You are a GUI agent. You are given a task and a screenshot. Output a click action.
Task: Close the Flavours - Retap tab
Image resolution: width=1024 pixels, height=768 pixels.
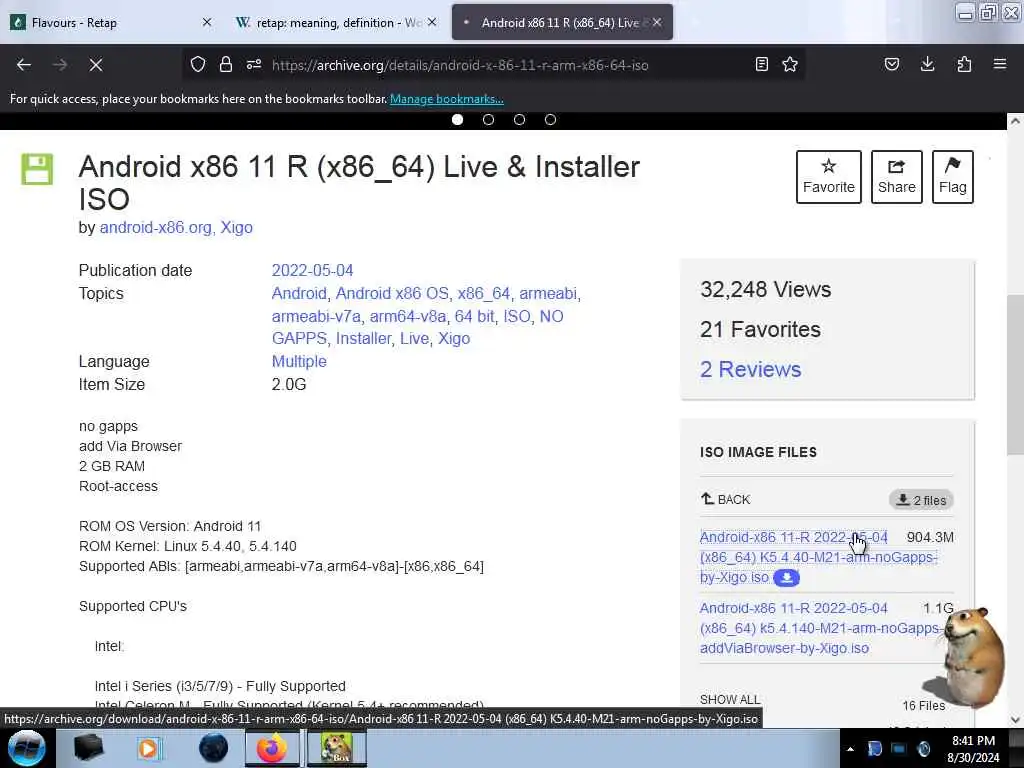pos(207,22)
